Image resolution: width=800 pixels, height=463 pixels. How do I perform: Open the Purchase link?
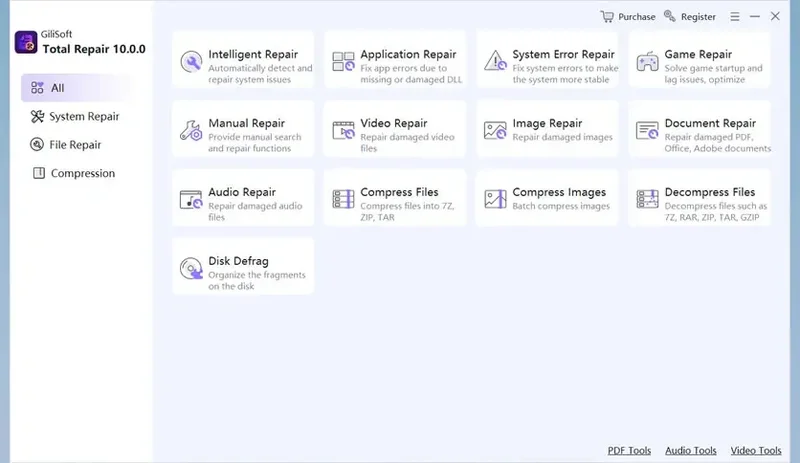pos(637,17)
